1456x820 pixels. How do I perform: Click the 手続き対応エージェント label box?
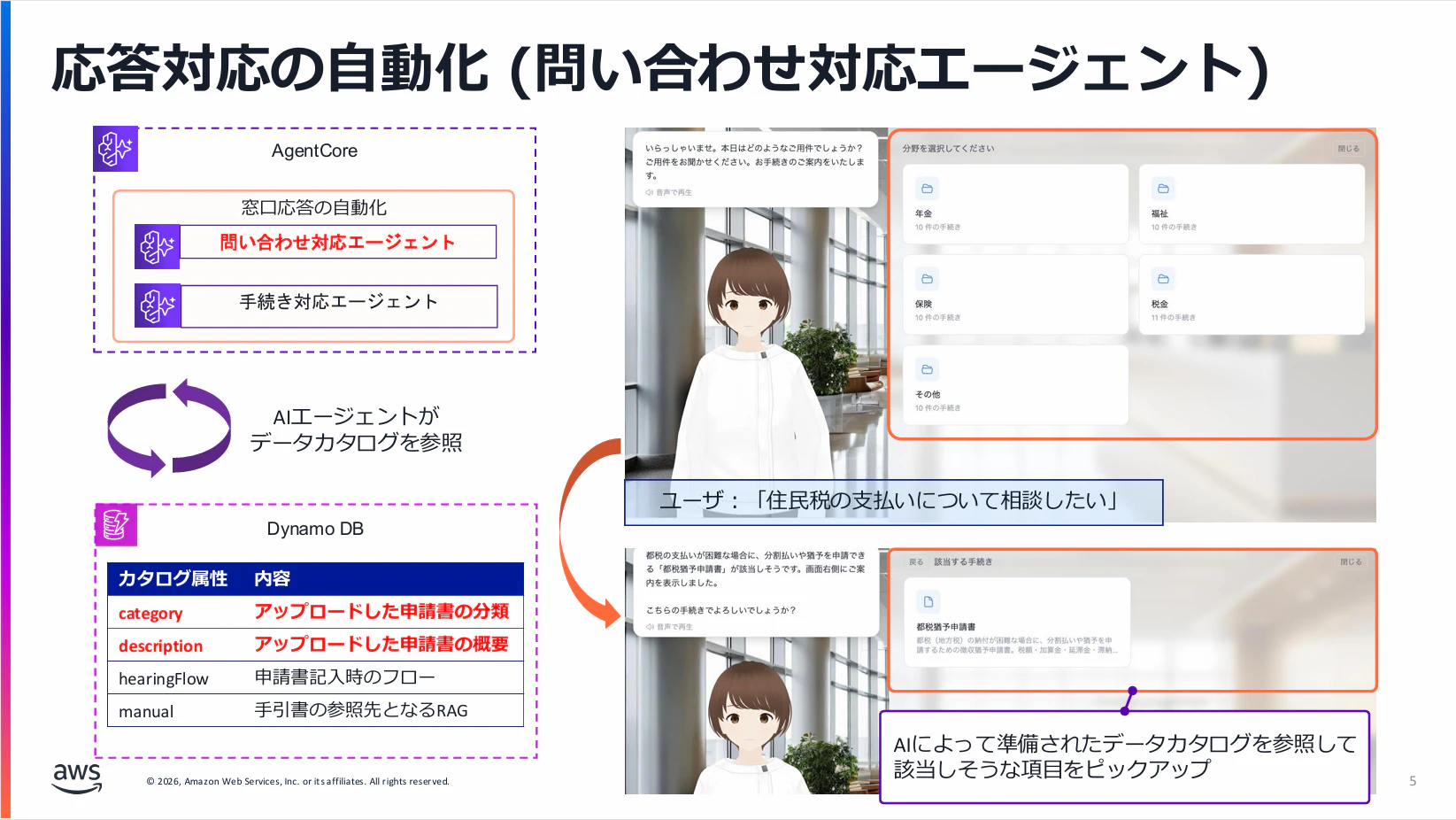339,306
